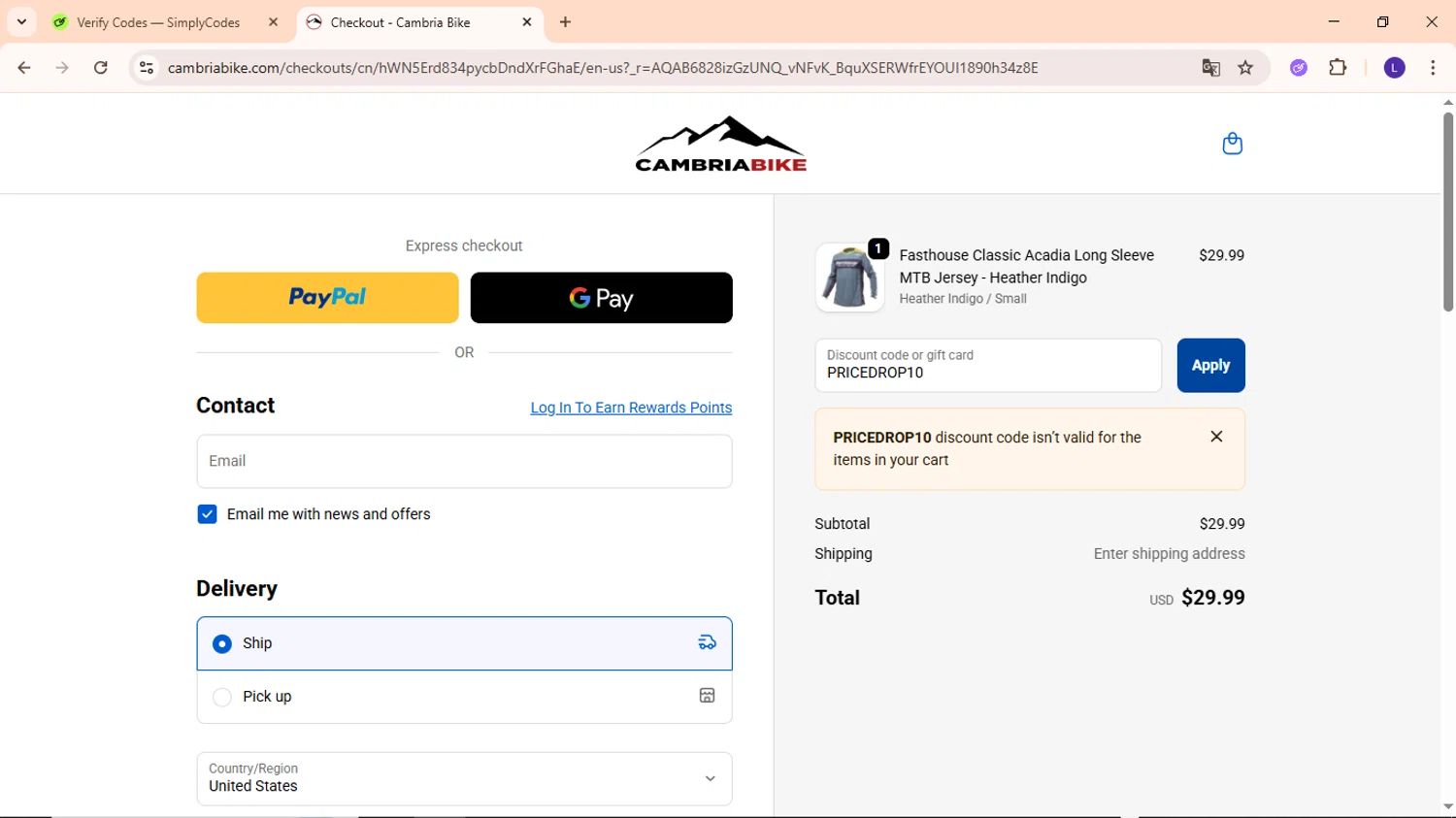Focus the Email input field
The height and width of the screenshot is (818, 1456).
(464, 461)
